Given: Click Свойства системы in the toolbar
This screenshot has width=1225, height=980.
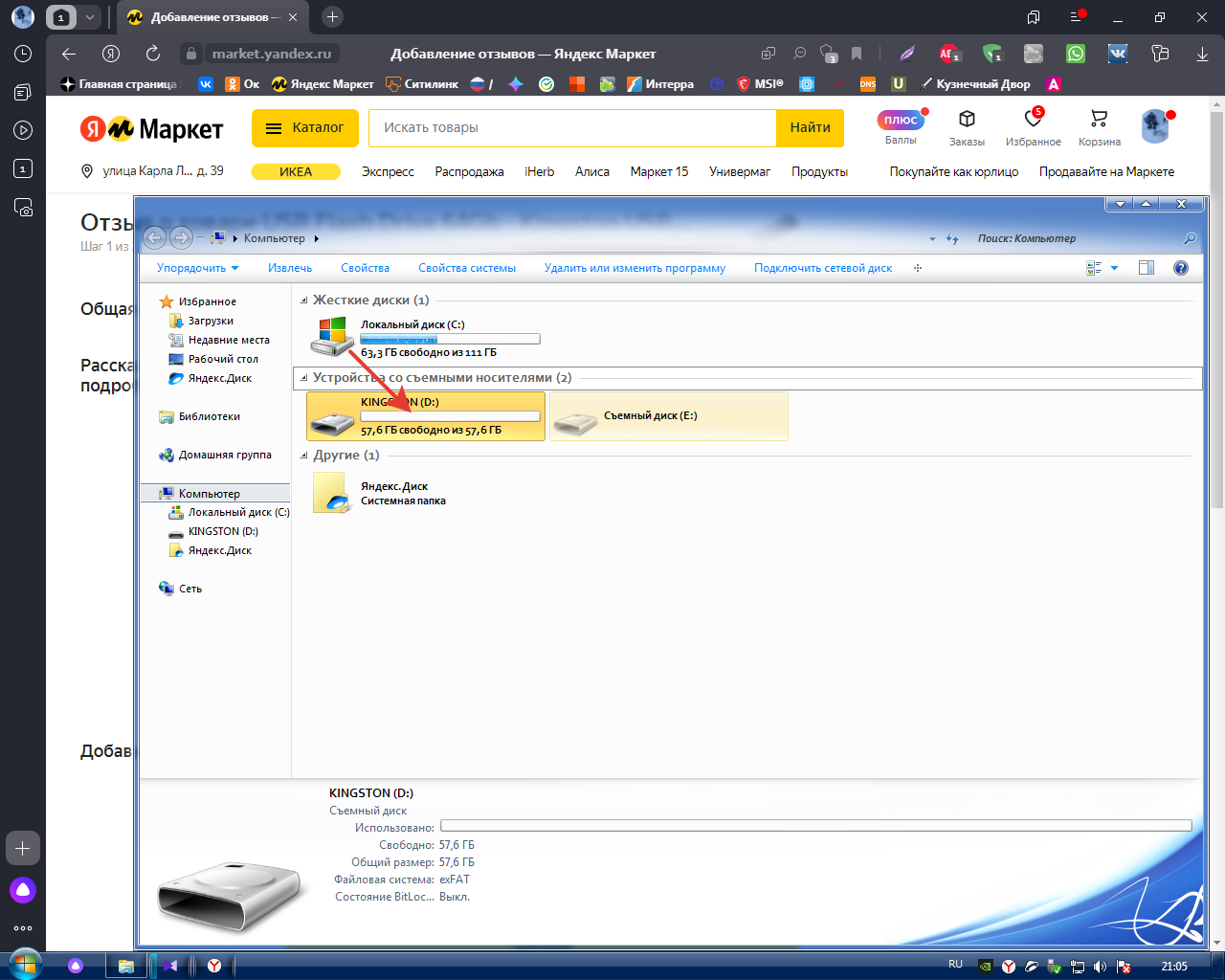Looking at the screenshot, I should (467, 268).
